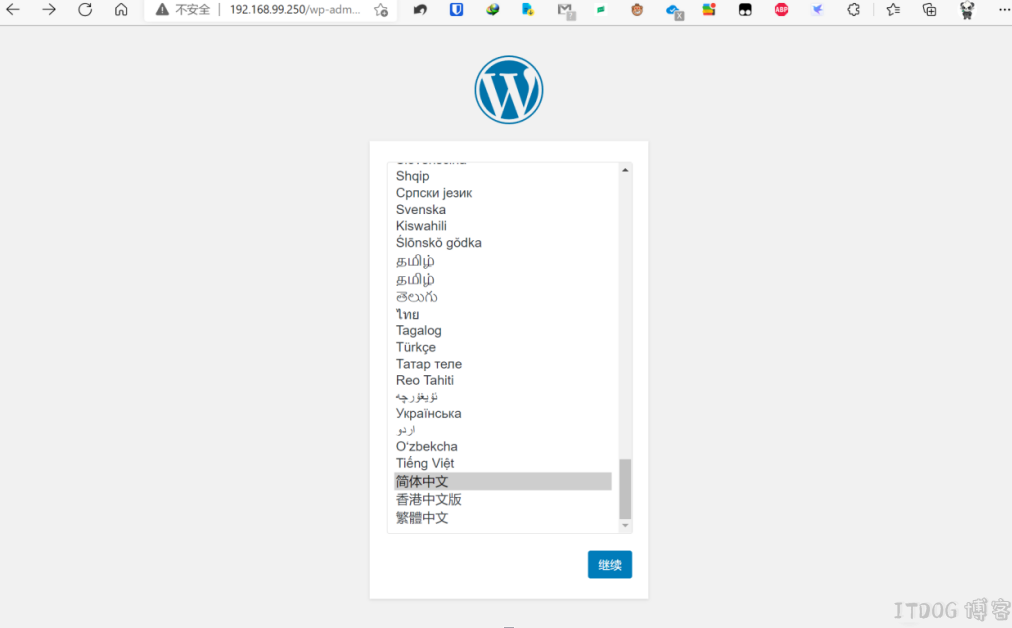The image size is (1012, 628).
Task: Select the Telugu language option తెలుగు
Action: (x=503, y=297)
